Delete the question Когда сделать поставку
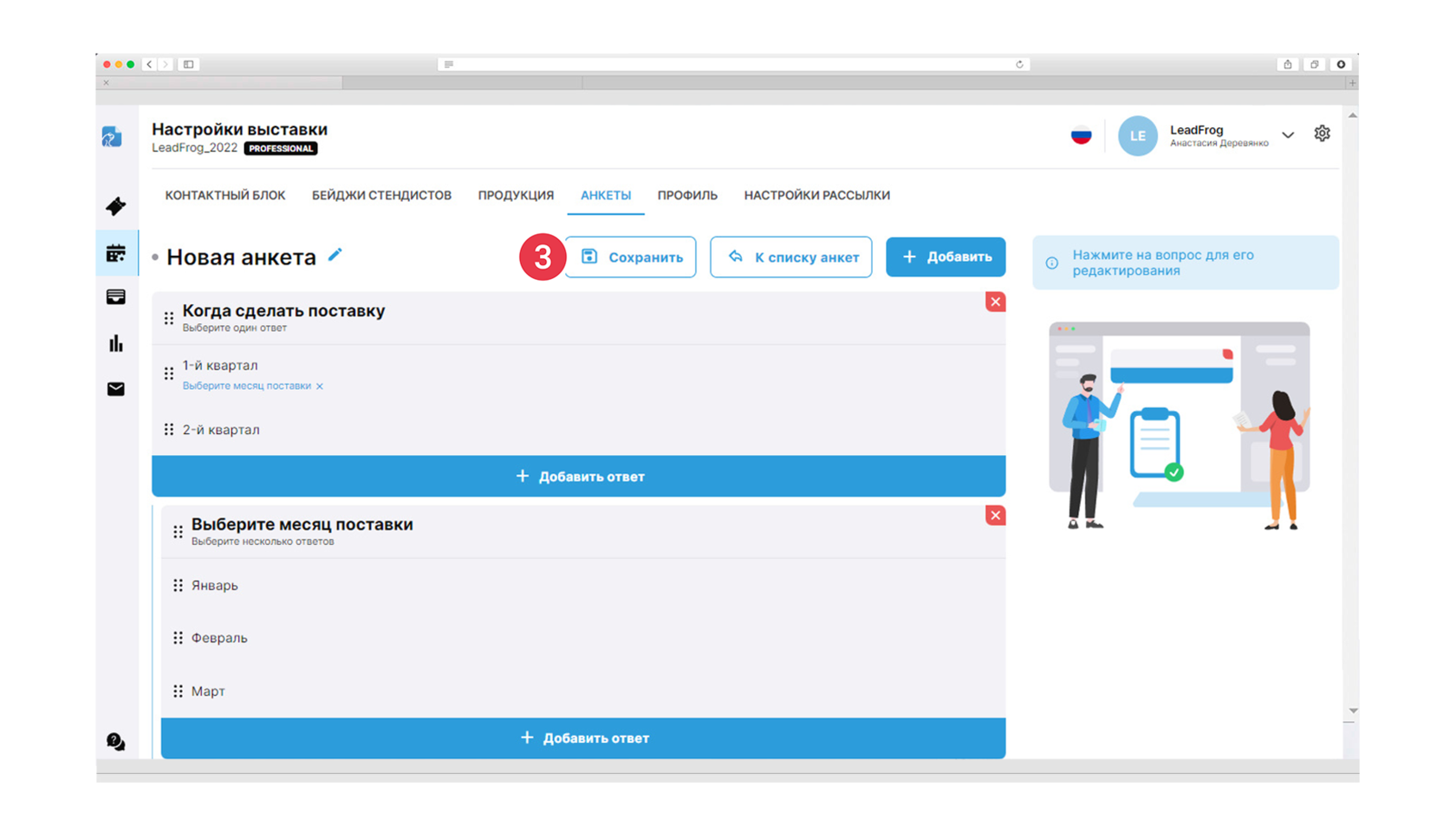The width and height of the screenshot is (1456, 832). click(995, 302)
